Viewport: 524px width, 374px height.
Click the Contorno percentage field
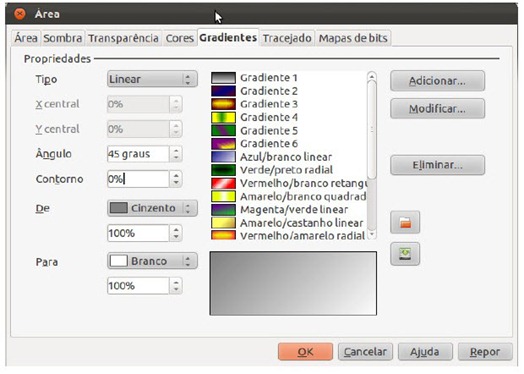(x=138, y=179)
